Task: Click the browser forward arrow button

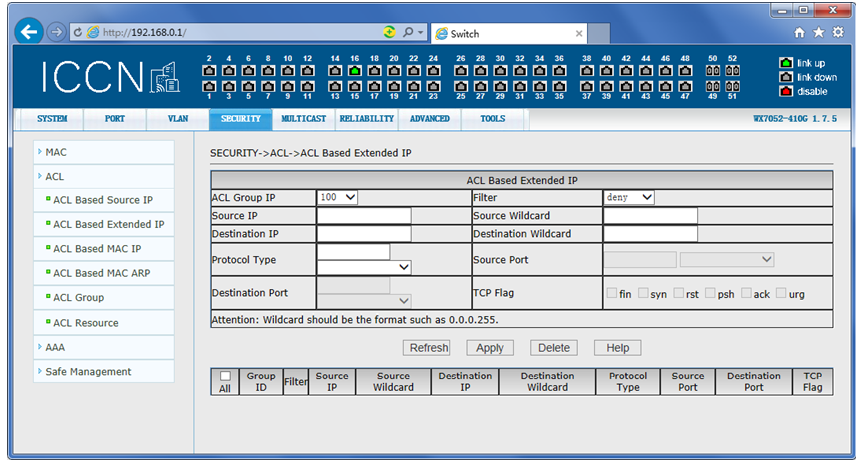Action: (56, 32)
